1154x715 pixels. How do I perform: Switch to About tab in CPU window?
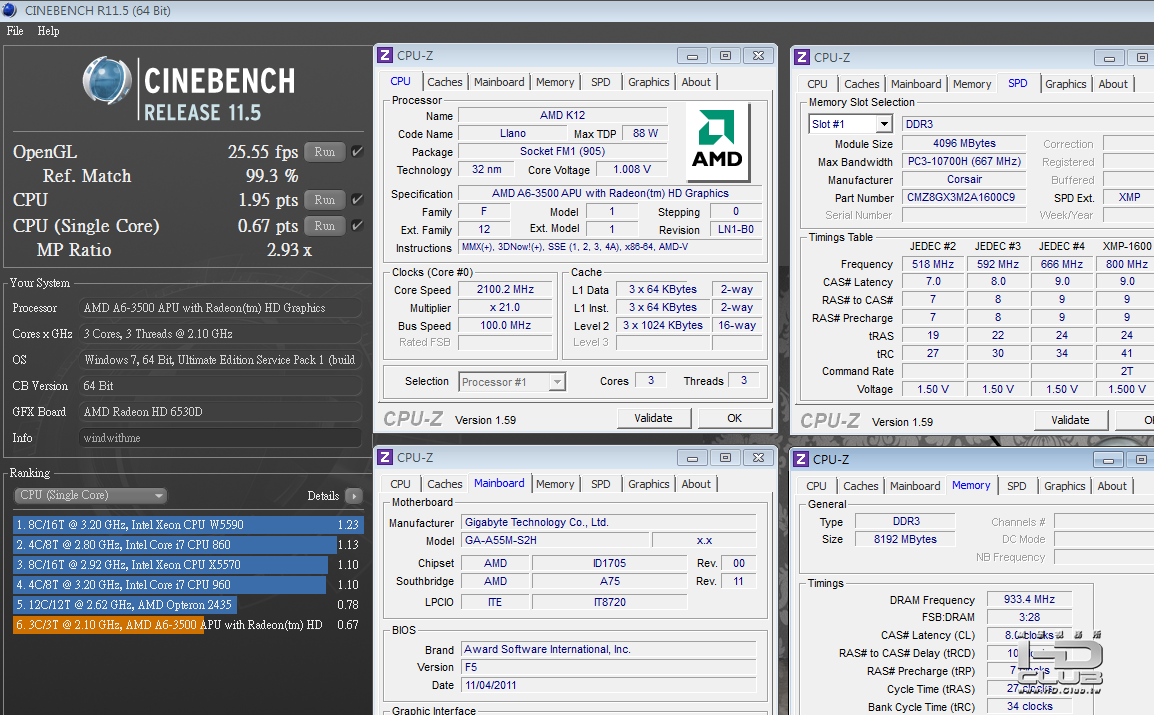coord(695,82)
